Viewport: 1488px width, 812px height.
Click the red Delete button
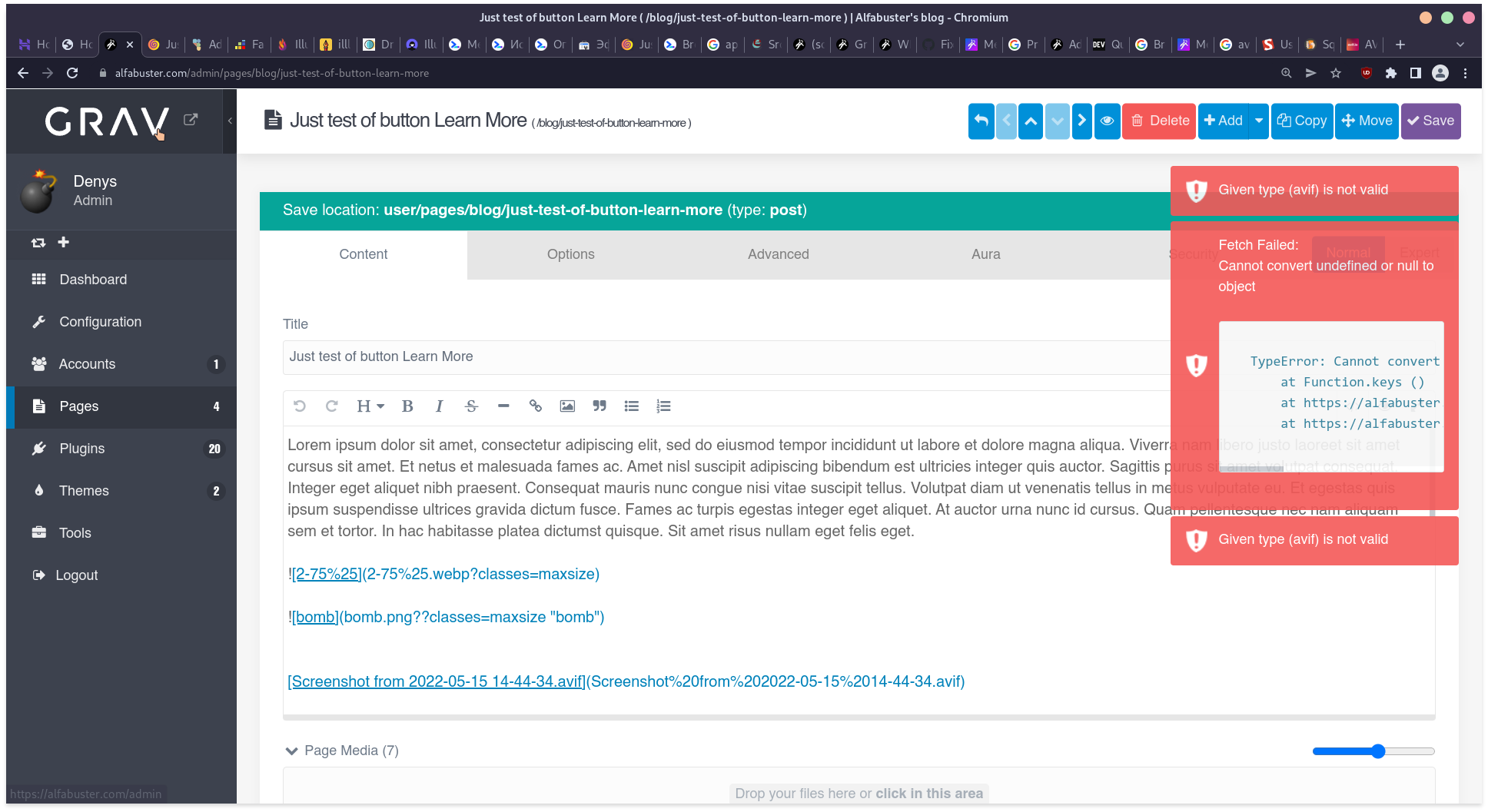1159,121
